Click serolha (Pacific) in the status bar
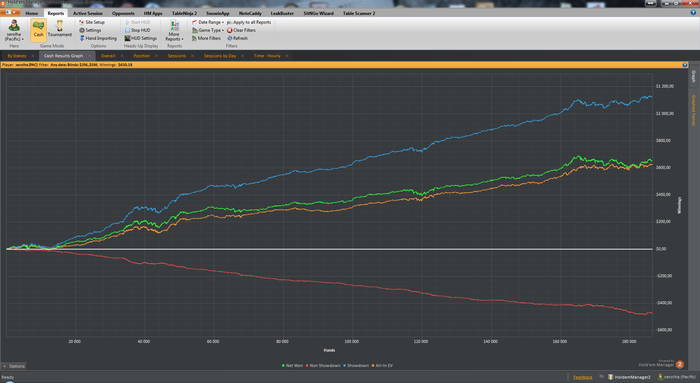 click(x=678, y=377)
